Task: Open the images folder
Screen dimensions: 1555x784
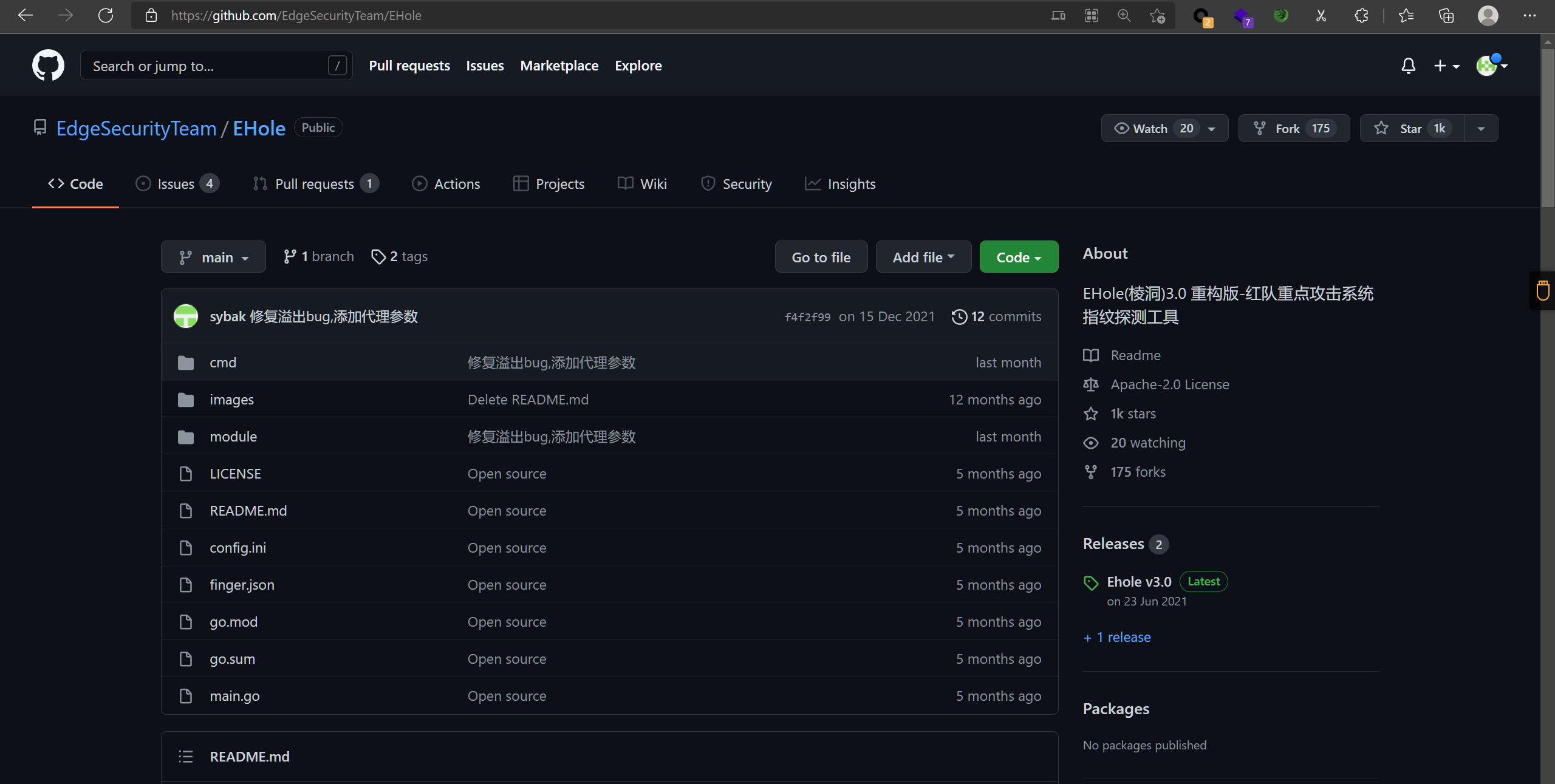Action: pyautogui.click(x=231, y=400)
